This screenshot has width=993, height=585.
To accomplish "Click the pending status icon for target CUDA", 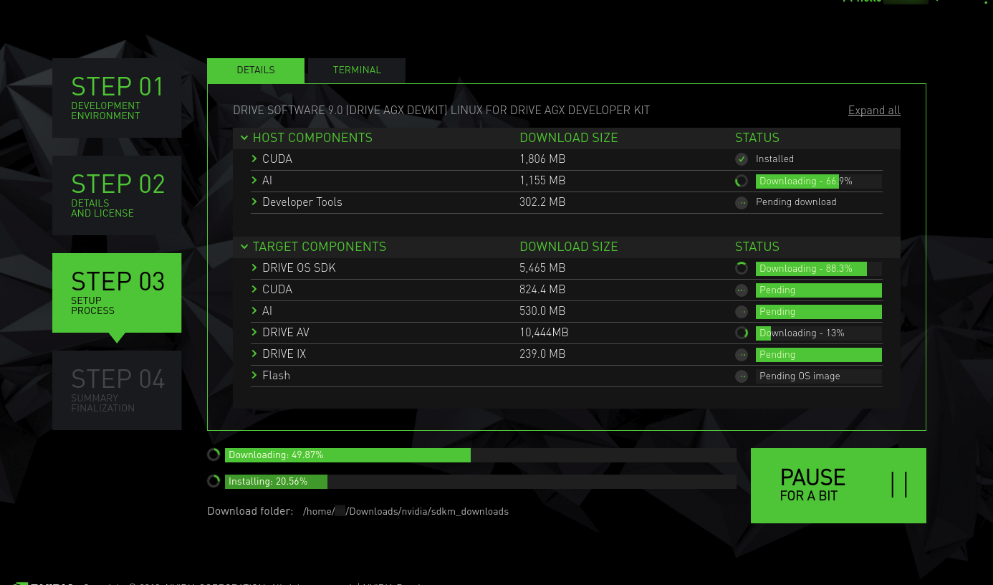I will 742,291.
